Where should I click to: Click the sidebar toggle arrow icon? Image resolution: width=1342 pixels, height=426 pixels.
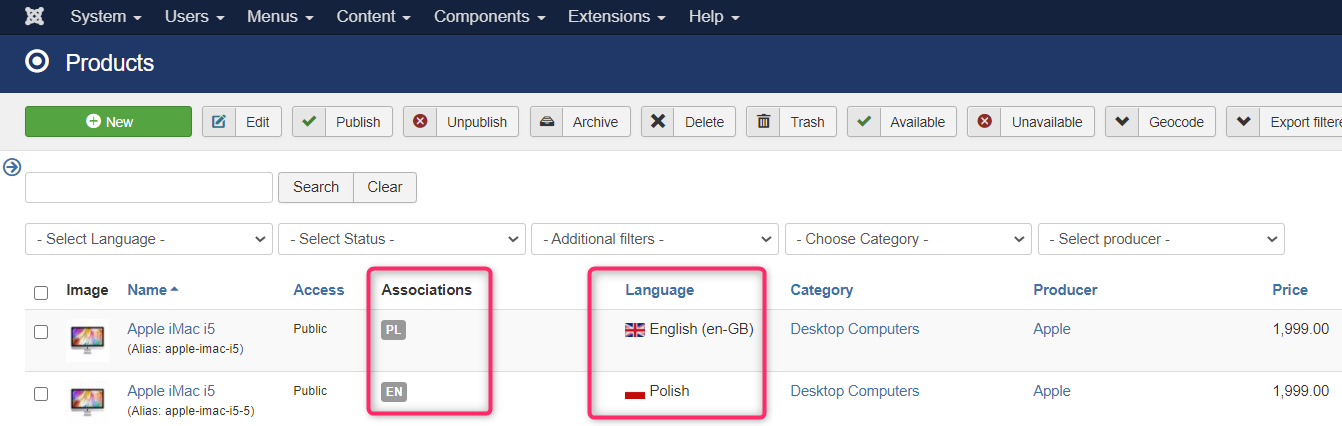(12, 167)
